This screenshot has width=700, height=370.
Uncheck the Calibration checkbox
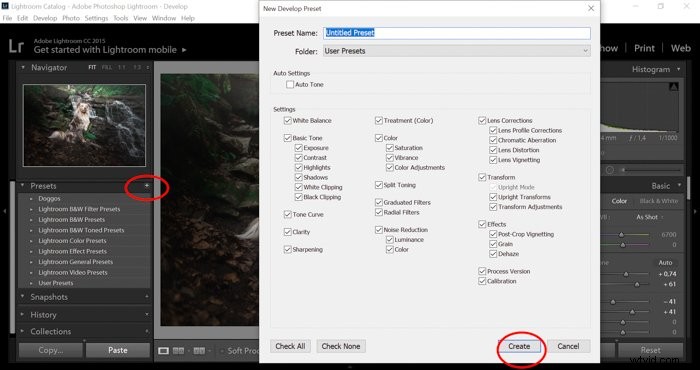click(482, 281)
